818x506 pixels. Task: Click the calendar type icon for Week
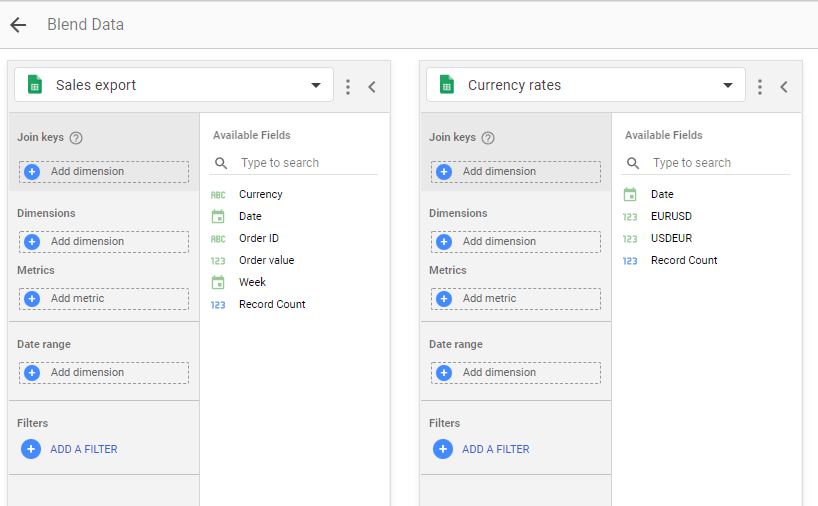pos(218,282)
